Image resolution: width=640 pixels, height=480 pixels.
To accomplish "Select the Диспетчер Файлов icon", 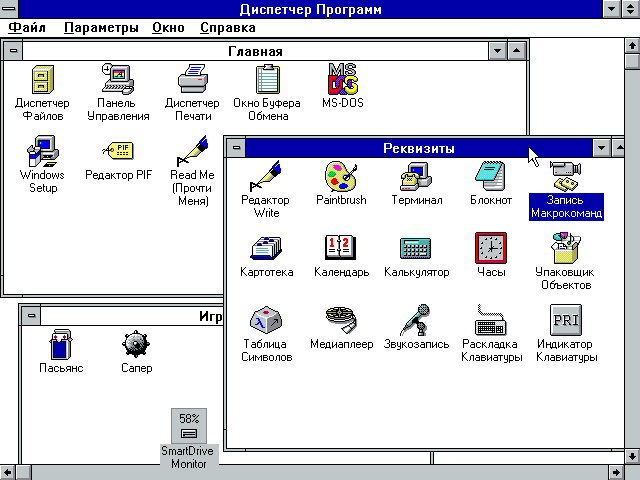I will (x=42, y=79).
